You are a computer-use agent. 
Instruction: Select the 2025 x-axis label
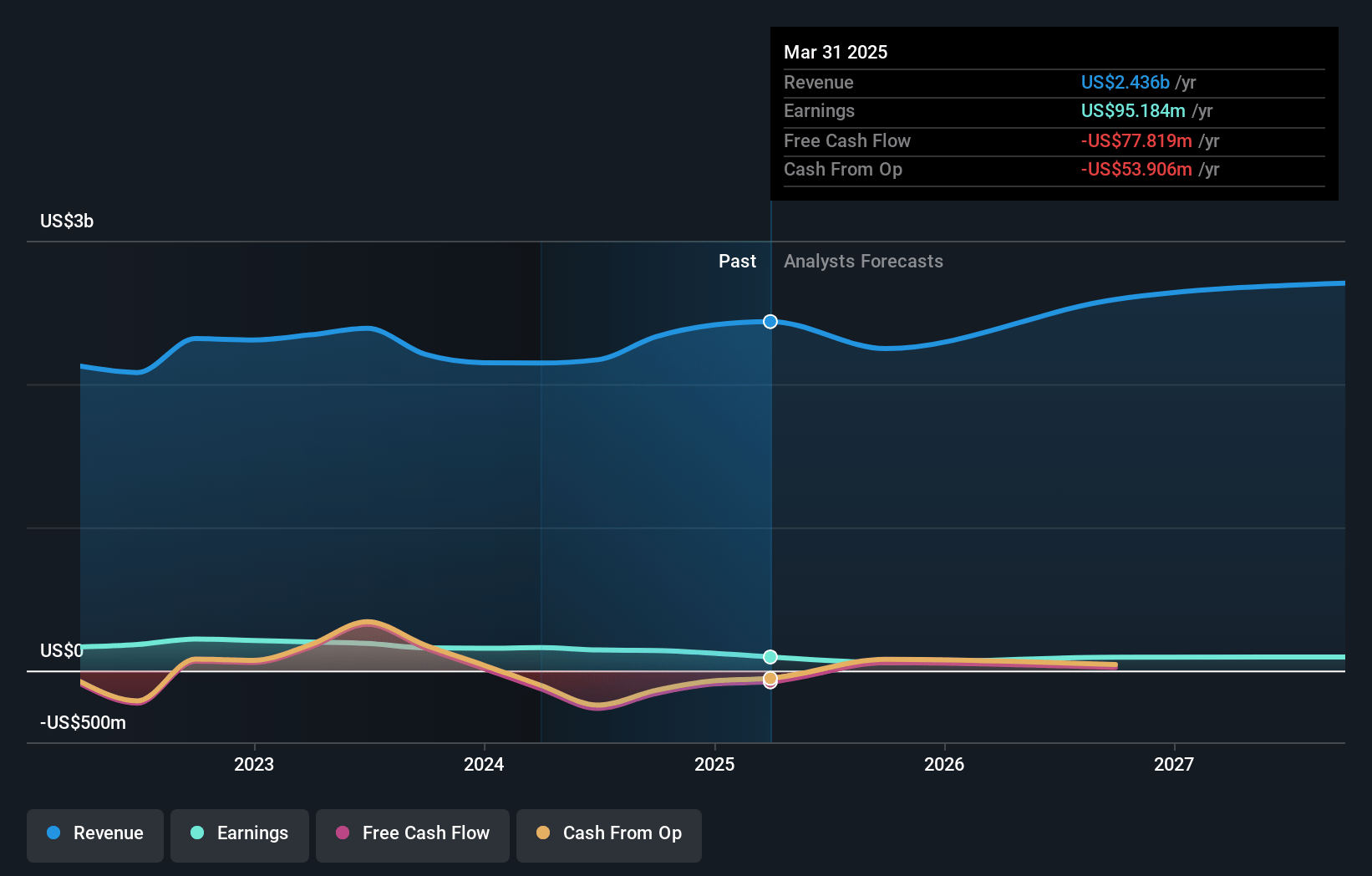pos(714,764)
